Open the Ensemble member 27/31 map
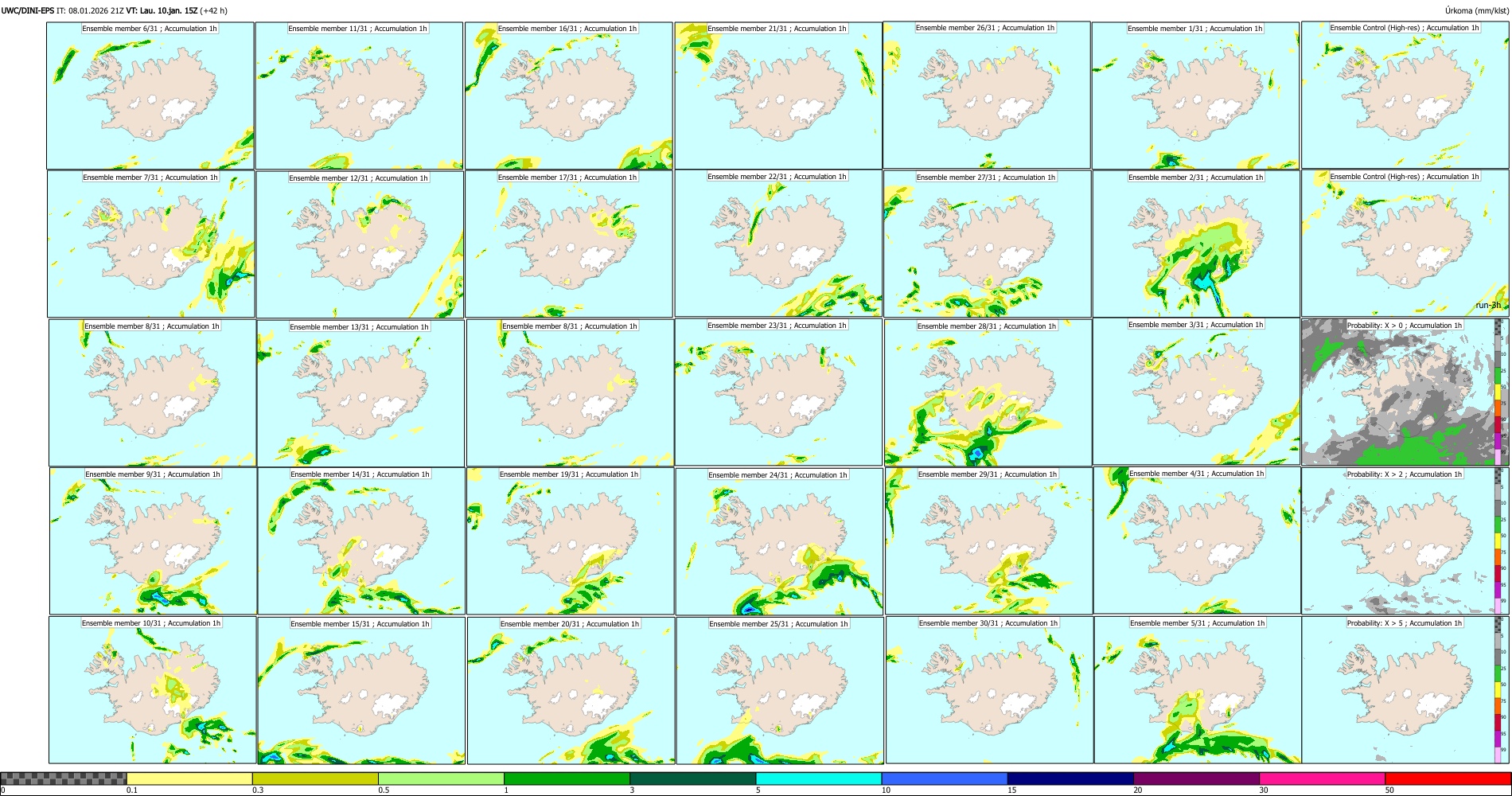 tap(987, 244)
